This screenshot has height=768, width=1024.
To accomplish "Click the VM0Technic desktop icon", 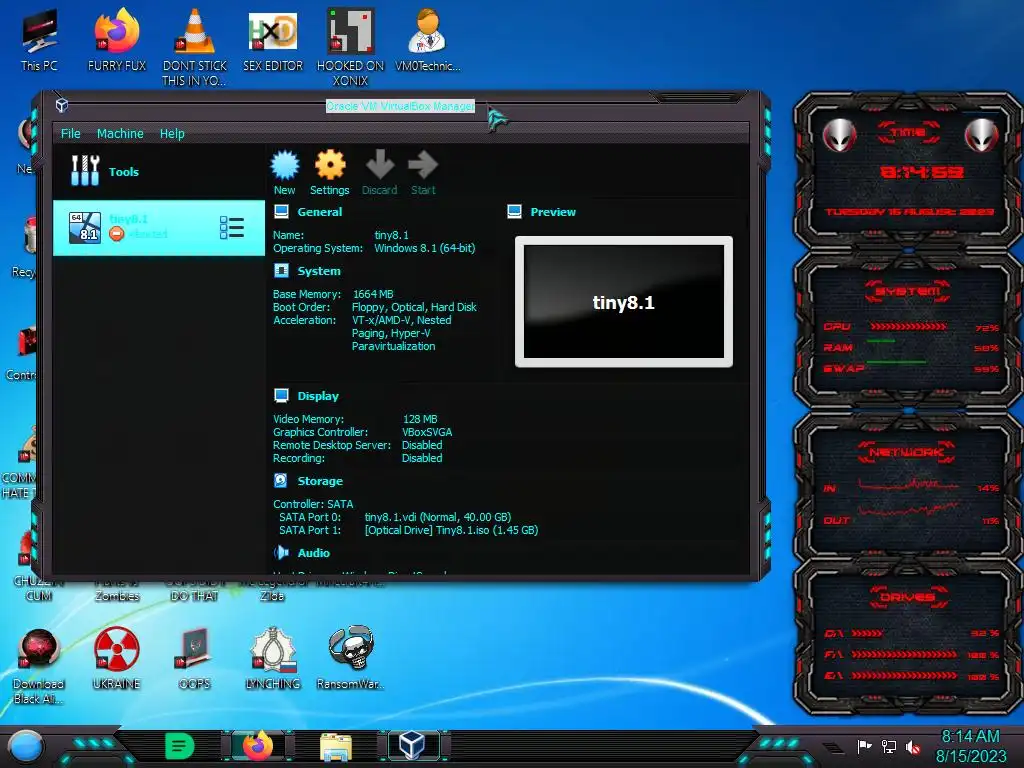I will click(x=428, y=39).
